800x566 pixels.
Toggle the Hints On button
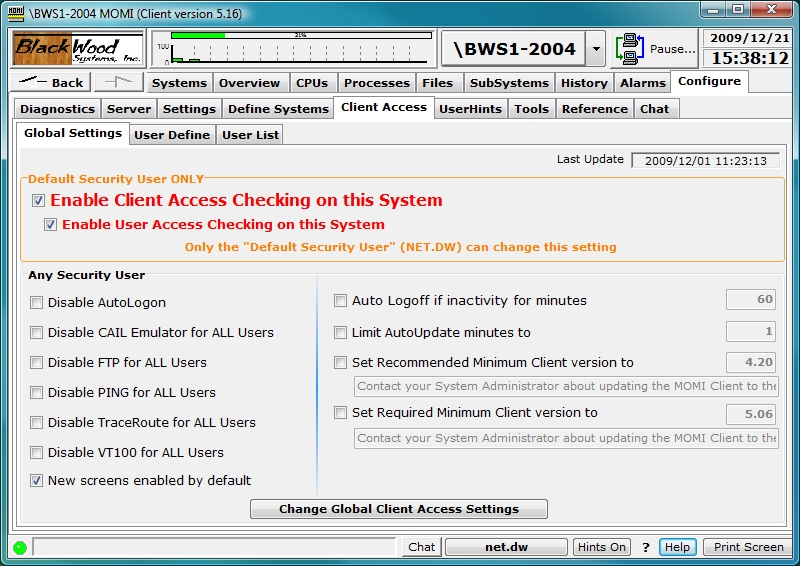[602, 547]
